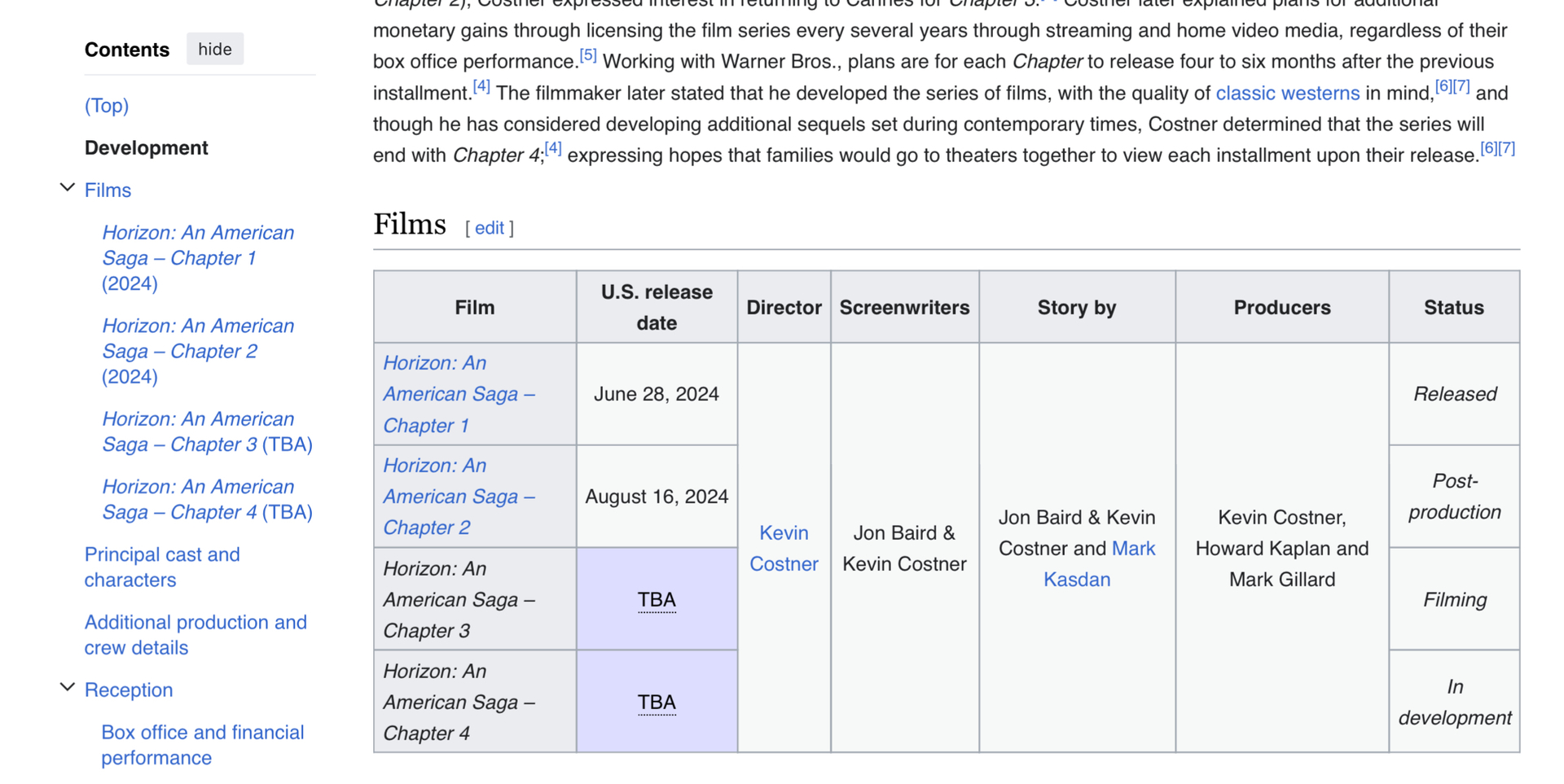Jump to (Top) in Contents
This screenshot has height=784, width=1564.
click(107, 105)
